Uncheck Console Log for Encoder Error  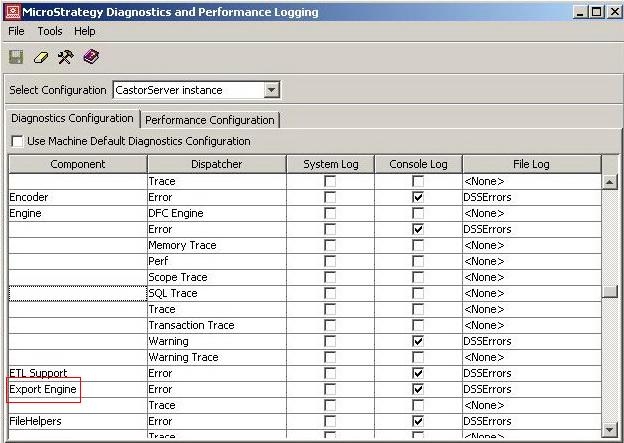418,198
